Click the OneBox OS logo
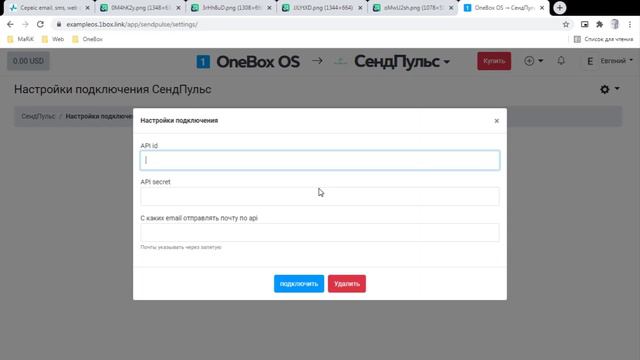 pos(248,62)
